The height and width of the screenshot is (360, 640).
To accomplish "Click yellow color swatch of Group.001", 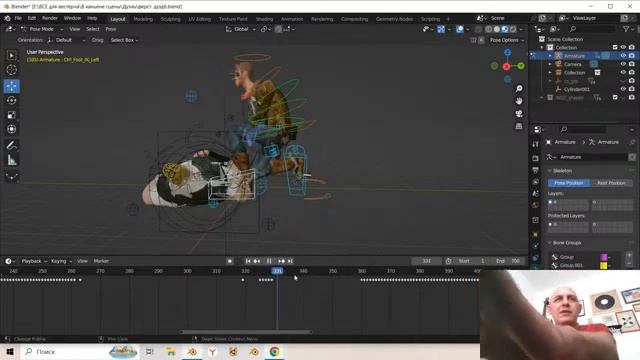I will [604, 265].
